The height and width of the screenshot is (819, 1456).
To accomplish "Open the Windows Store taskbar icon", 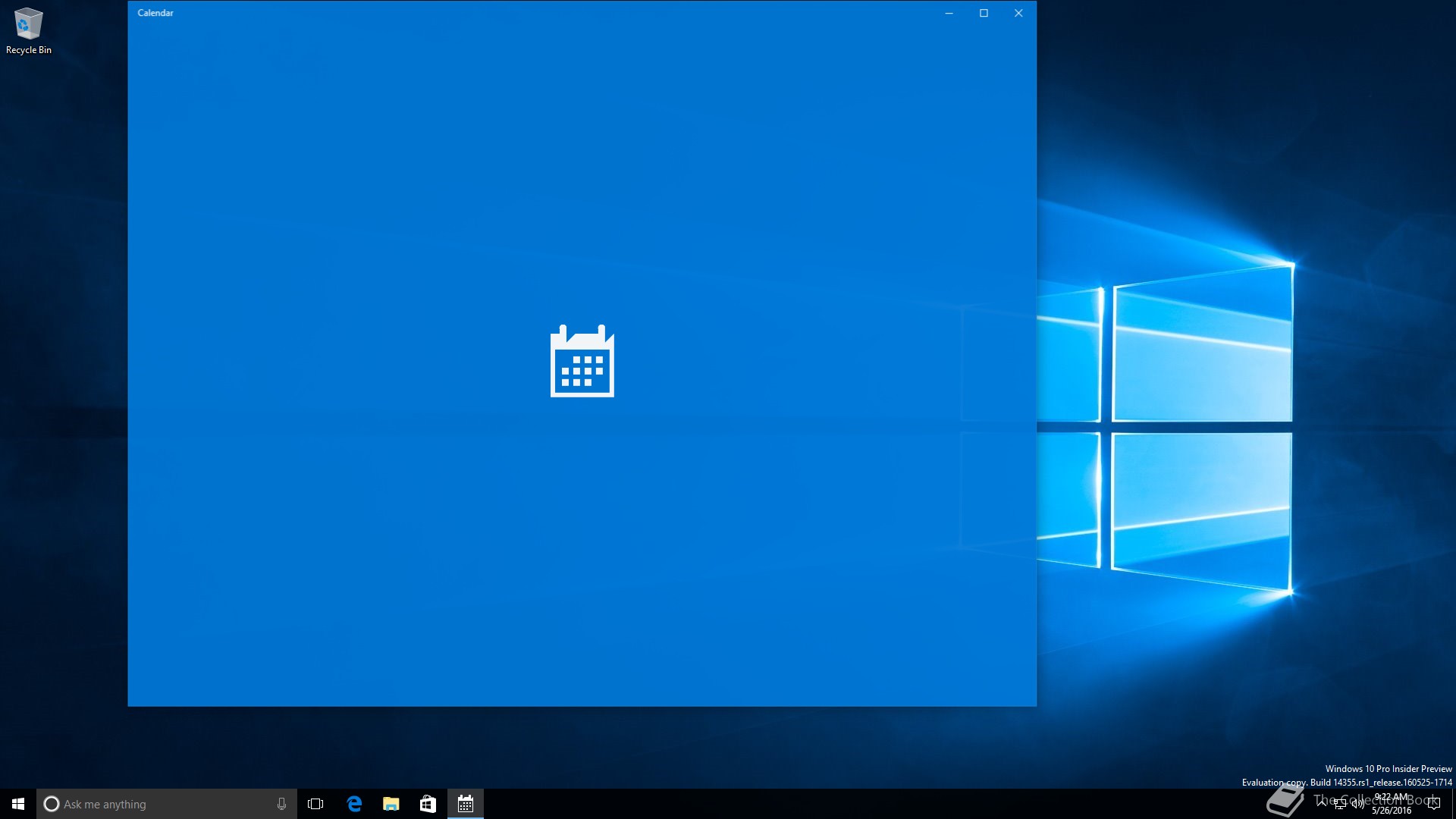I will coord(428,804).
